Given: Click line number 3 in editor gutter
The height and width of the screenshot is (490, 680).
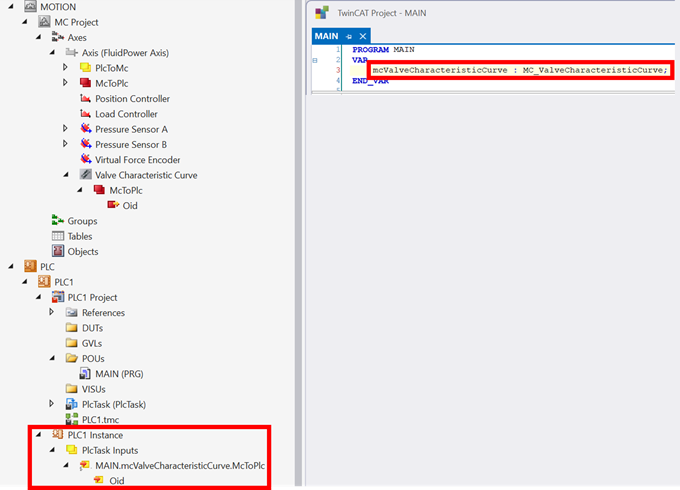Looking at the screenshot, I should pyautogui.click(x=338, y=70).
